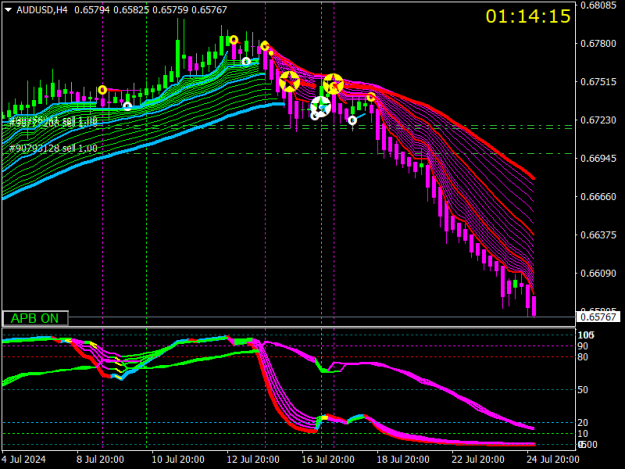Click the 8 Jul 20:00 time label
Viewport: 625px width, 469px height.
[x=100, y=459]
